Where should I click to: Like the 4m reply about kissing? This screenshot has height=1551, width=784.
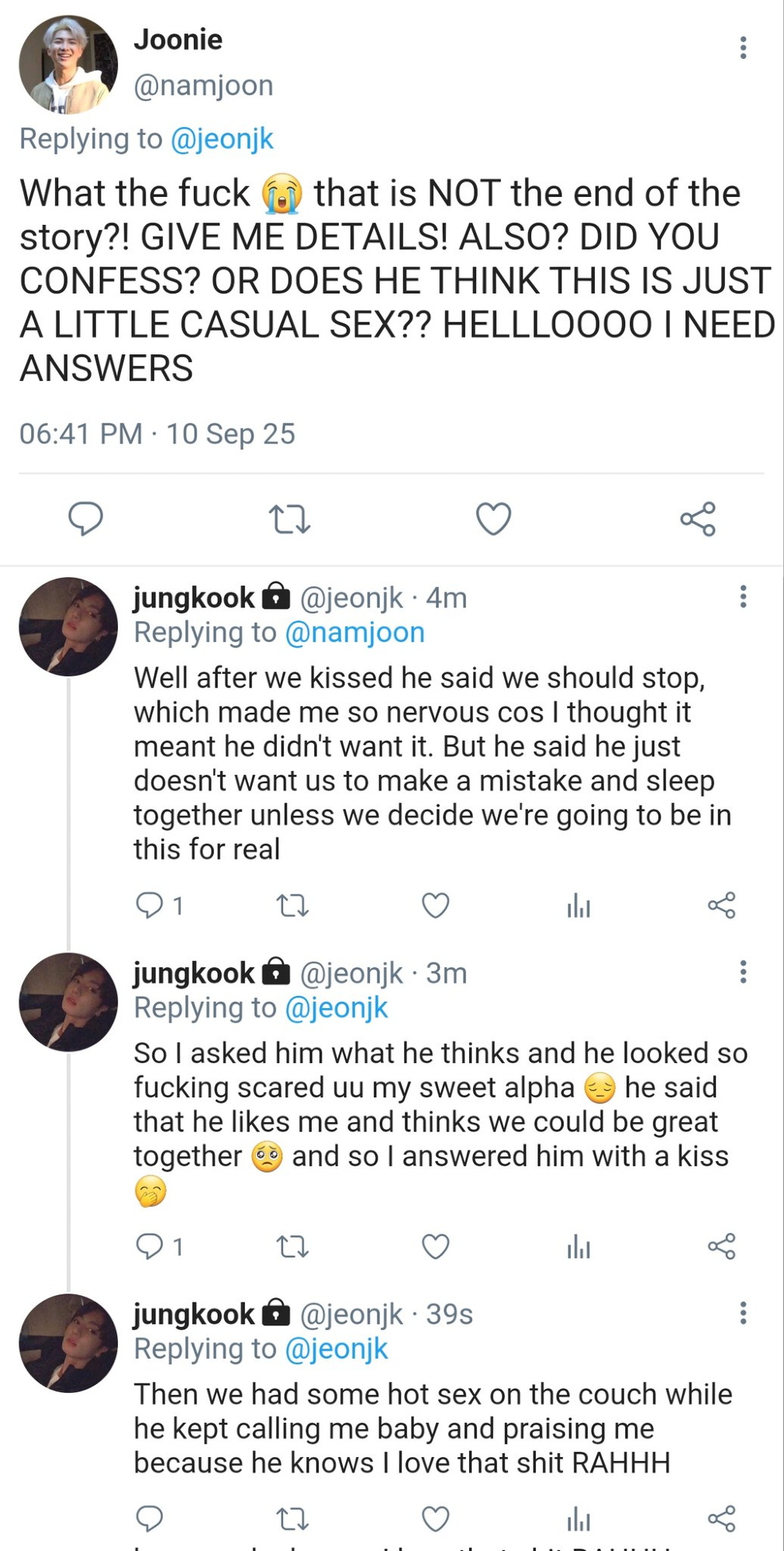point(435,905)
